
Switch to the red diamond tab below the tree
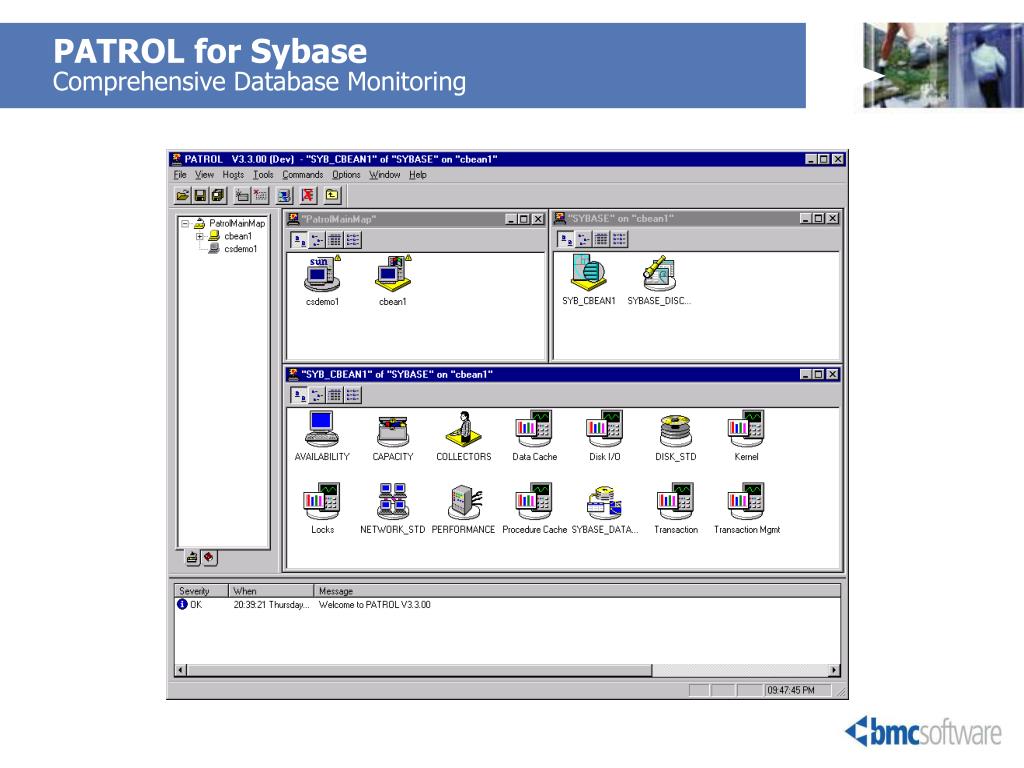pos(209,558)
